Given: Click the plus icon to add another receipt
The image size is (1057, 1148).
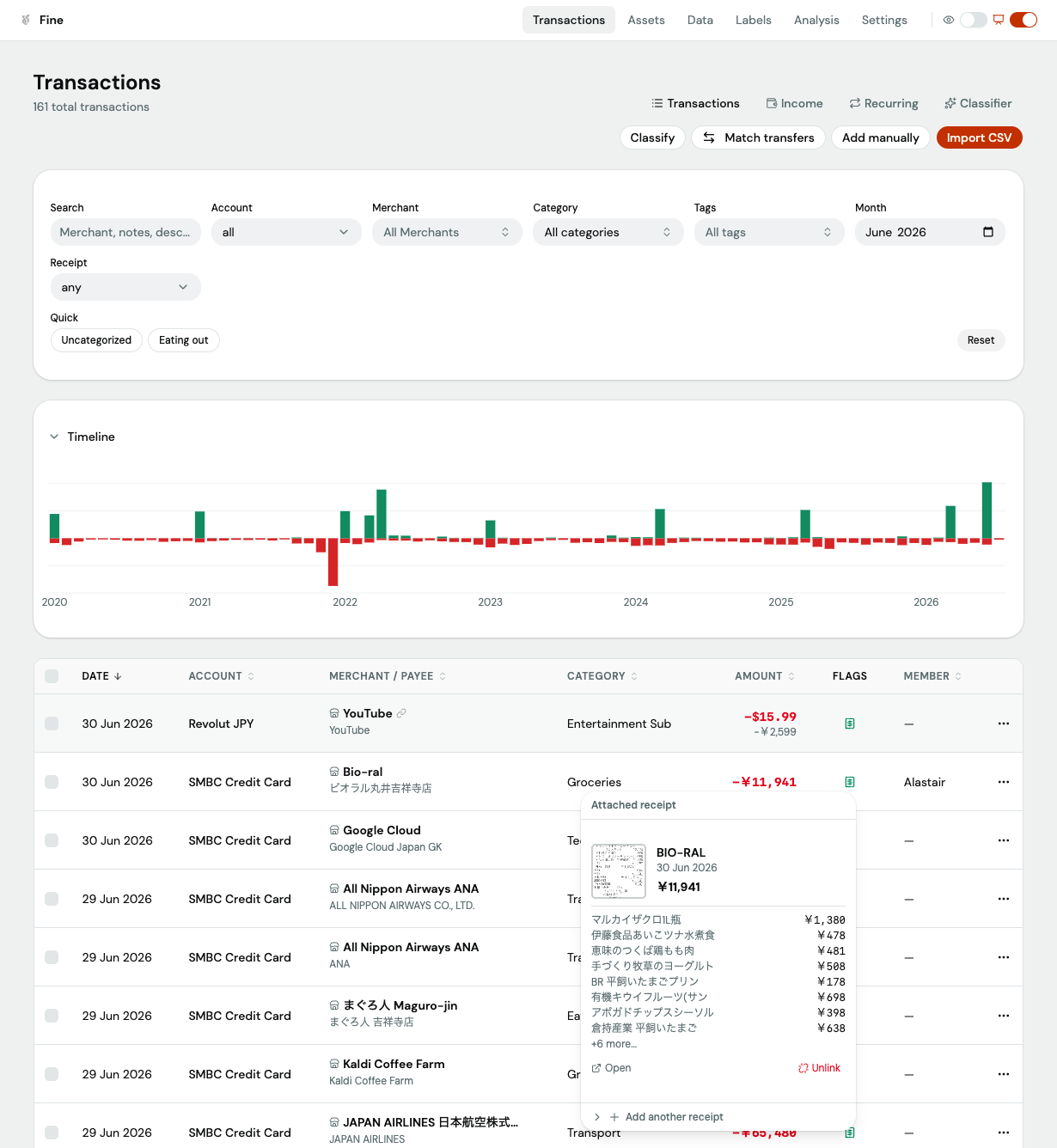Looking at the screenshot, I should point(614,1117).
